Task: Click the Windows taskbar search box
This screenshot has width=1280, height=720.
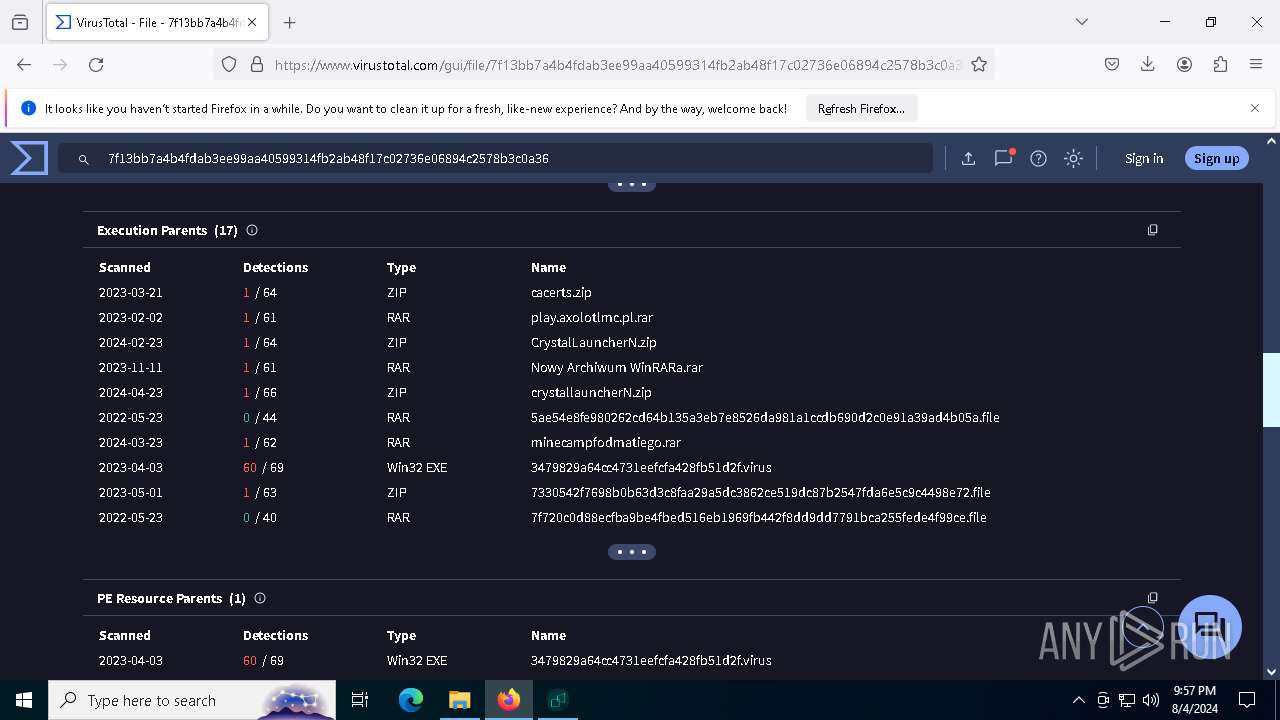Action: click(192, 700)
